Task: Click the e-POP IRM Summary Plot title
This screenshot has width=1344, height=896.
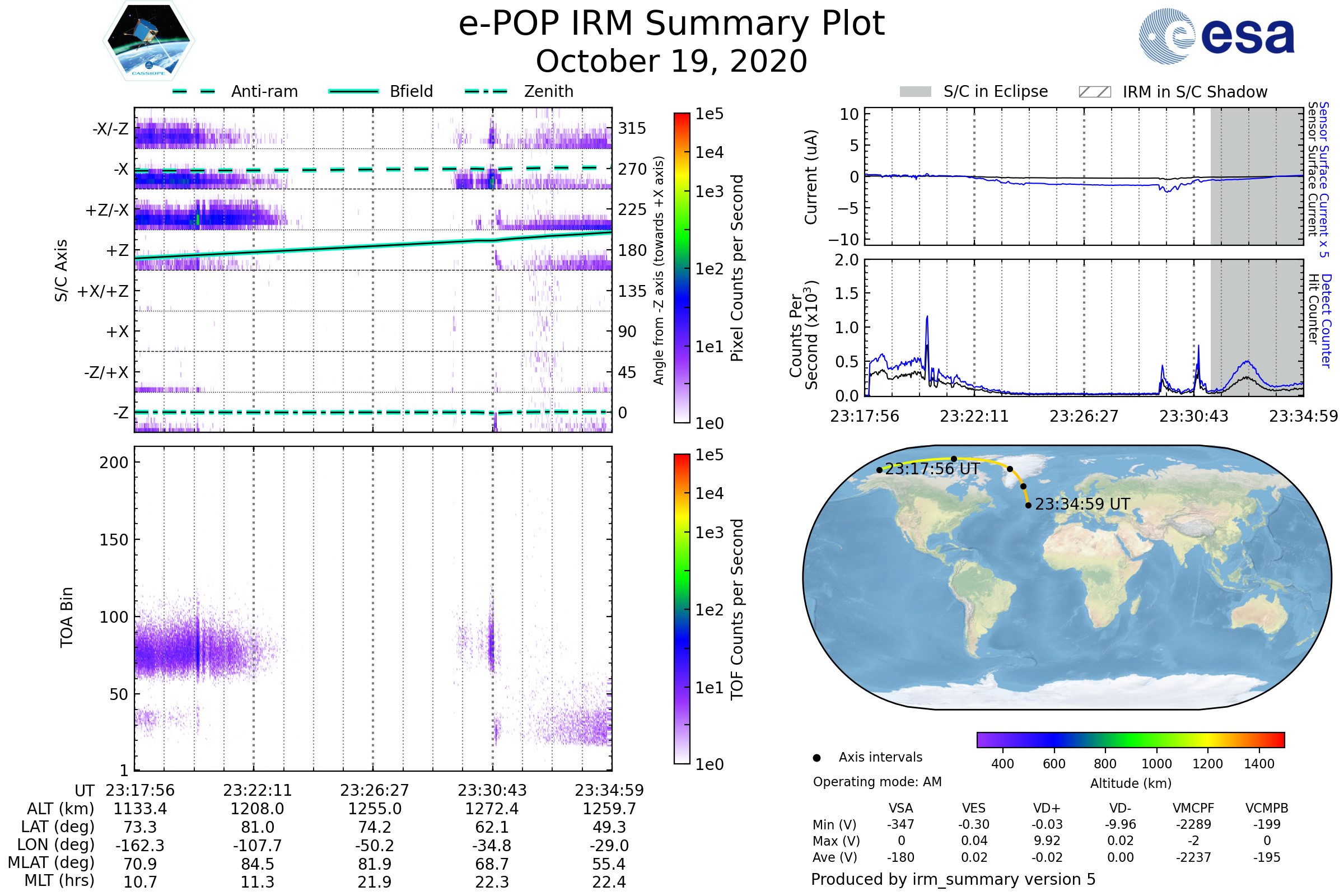Action: (x=671, y=24)
